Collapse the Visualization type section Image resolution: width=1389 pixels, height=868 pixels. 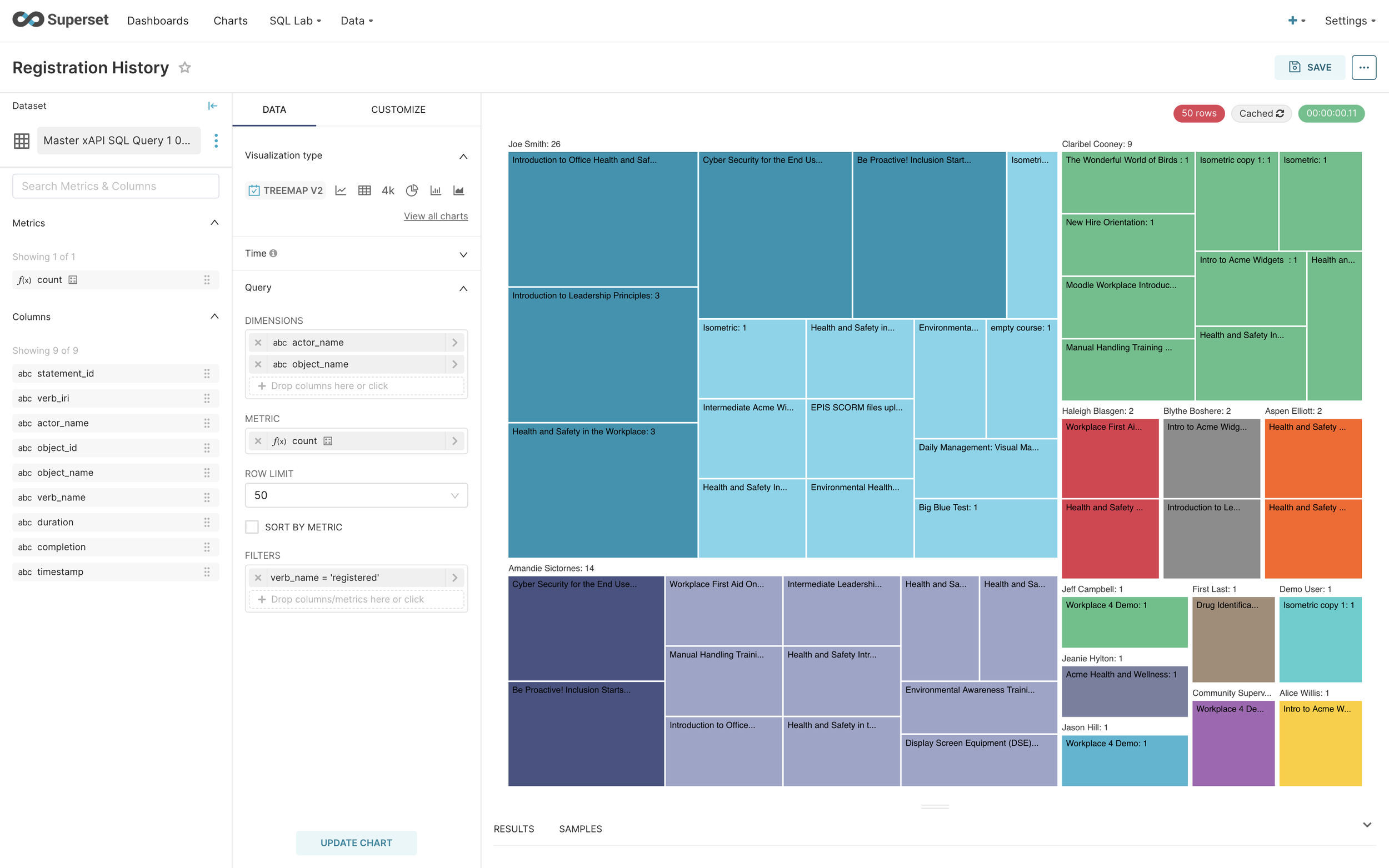point(463,156)
